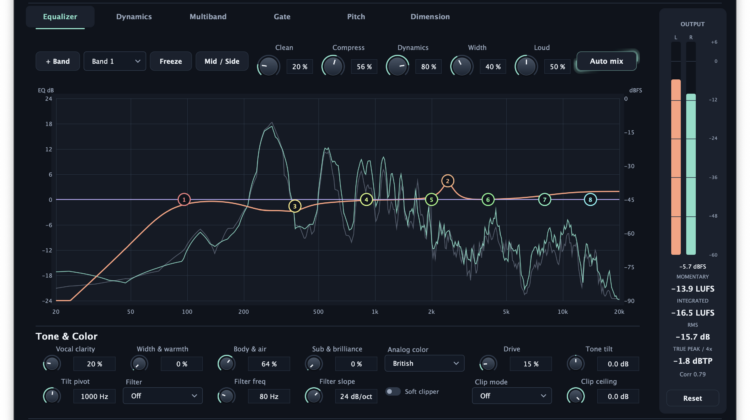
Task: Toggle the Soft clipper switch
Action: (x=393, y=392)
